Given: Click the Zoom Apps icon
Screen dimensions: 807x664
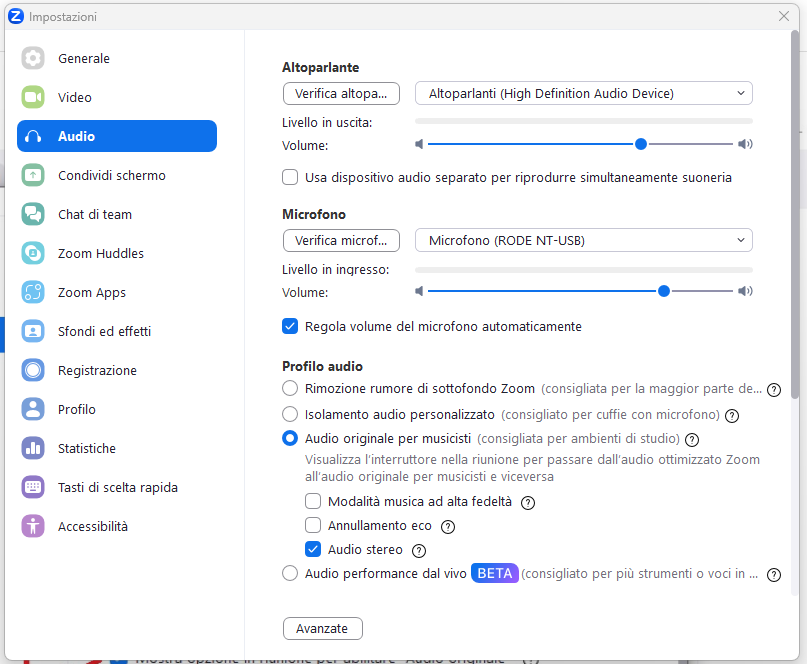Looking at the screenshot, I should [x=33, y=292].
